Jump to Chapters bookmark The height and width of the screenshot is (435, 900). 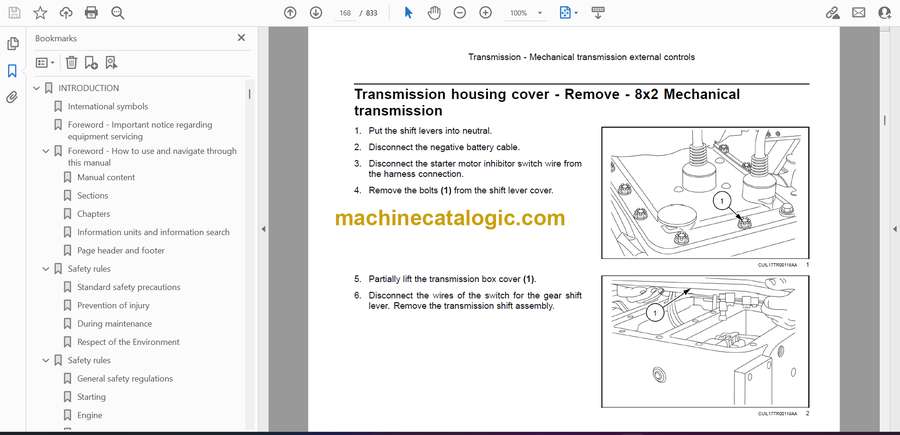(x=94, y=214)
